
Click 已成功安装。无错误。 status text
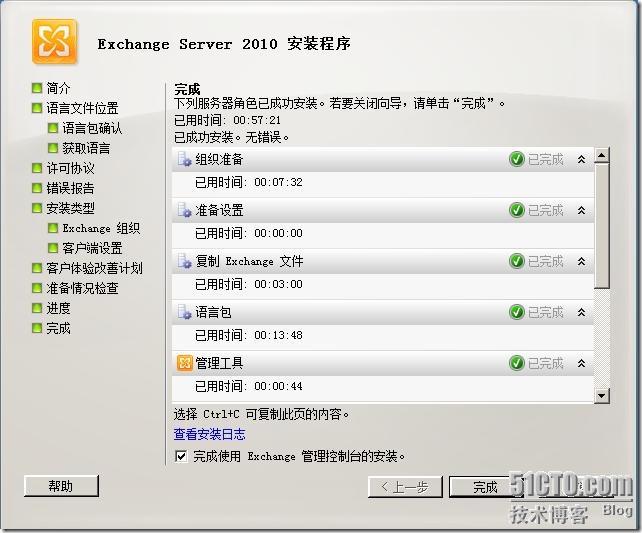[x=232, y=137]
